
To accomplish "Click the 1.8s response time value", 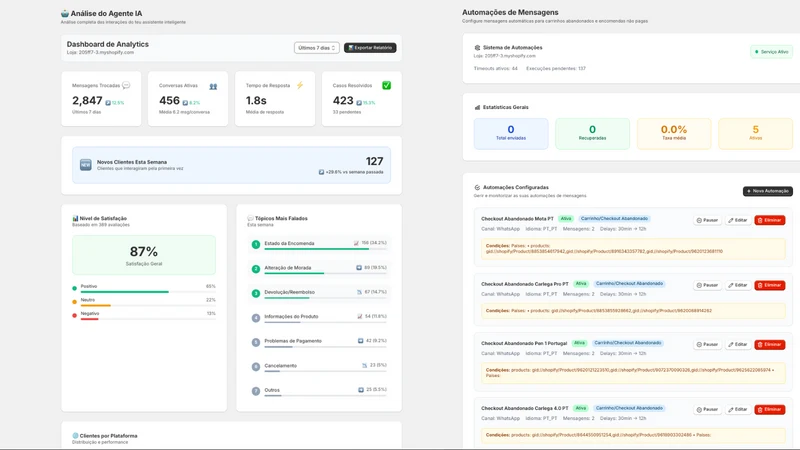I will (x=256, y=101).
